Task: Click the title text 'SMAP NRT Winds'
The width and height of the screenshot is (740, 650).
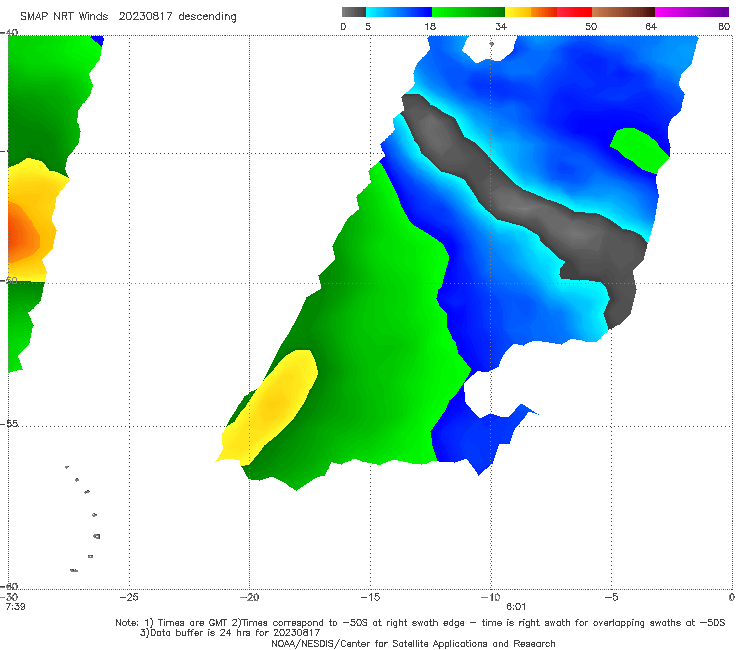Action: [64, 17]
